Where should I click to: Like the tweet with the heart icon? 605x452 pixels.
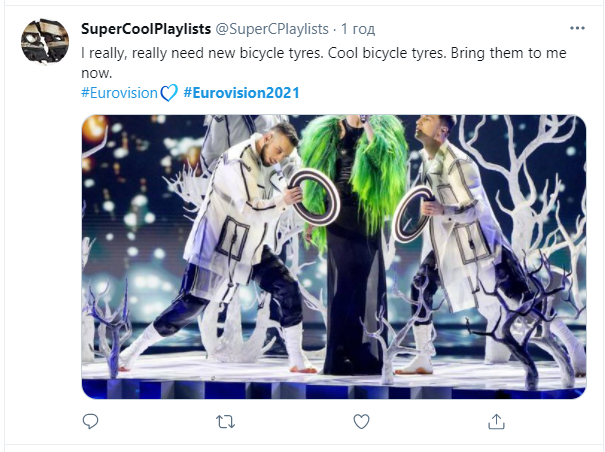(362, 421)
